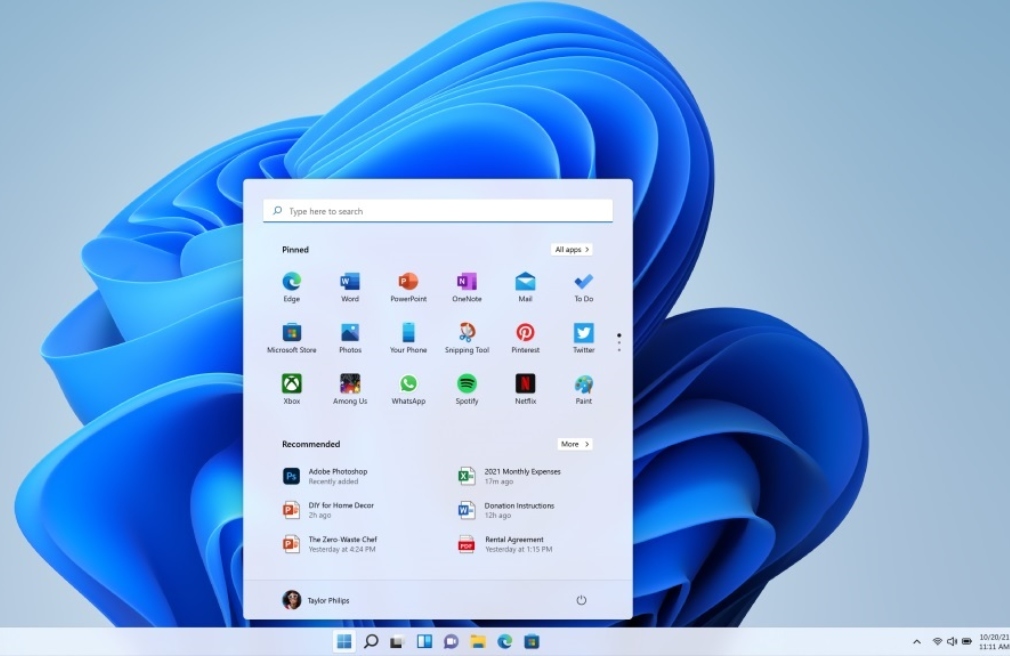This screenshot has width=1010, height=656.
Task: Click the pinned apps page dots
Action: tap(619, 342)
